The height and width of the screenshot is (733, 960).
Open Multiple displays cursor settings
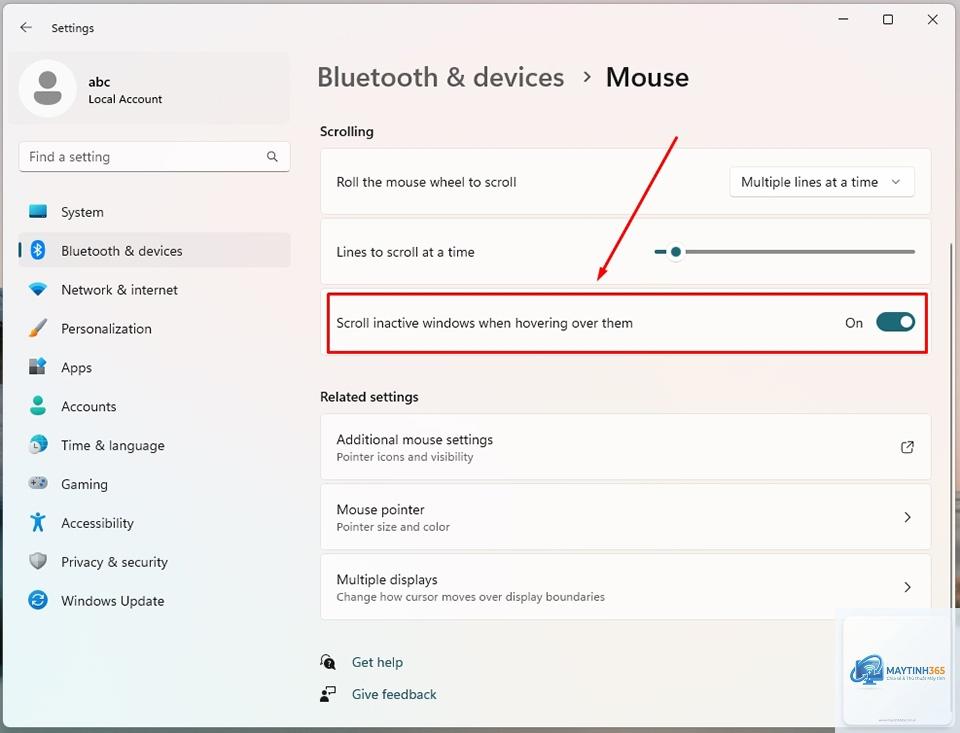tap(625, 587)
